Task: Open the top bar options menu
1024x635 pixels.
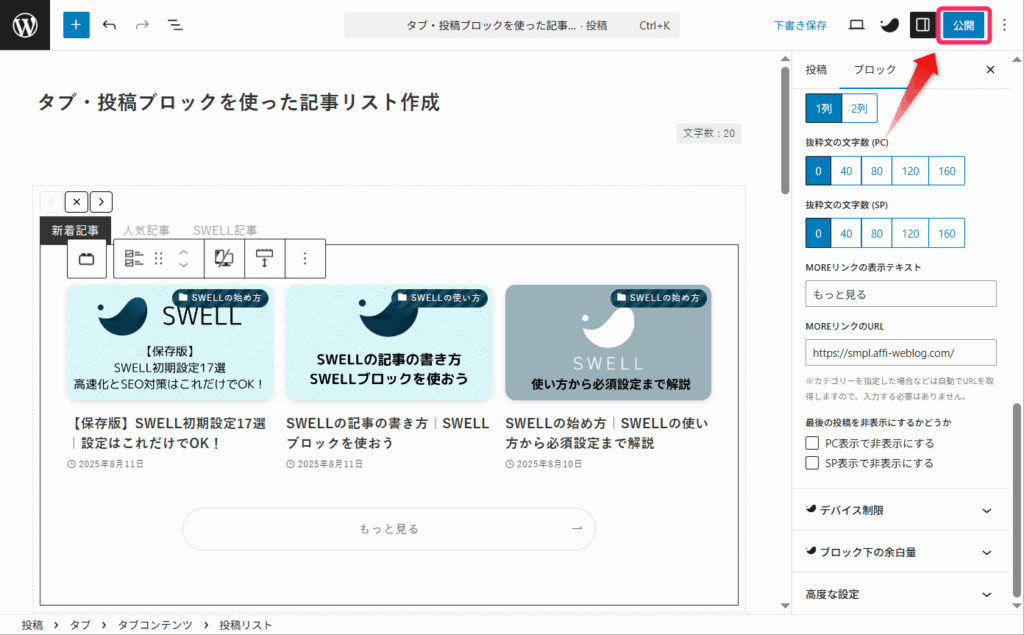Action: pos(1004,25)
